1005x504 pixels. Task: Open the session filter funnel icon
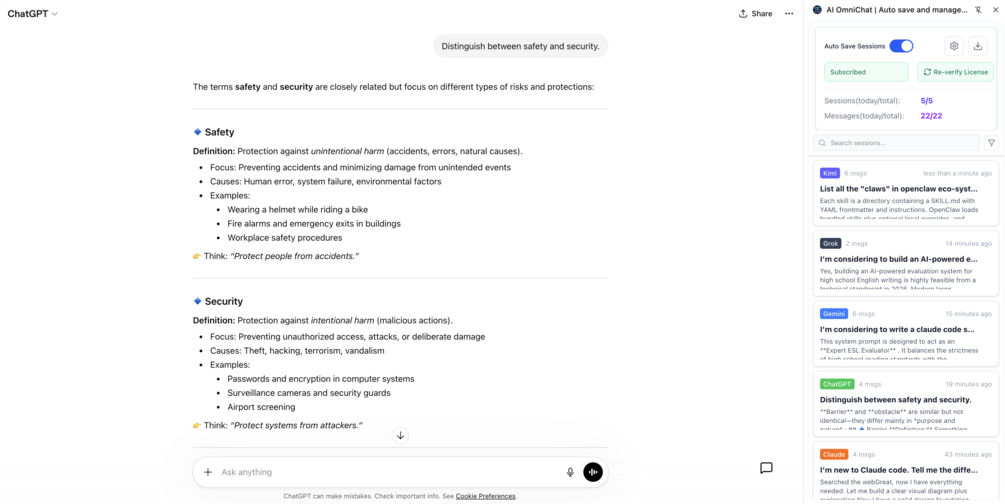click(x=991, y=143)
